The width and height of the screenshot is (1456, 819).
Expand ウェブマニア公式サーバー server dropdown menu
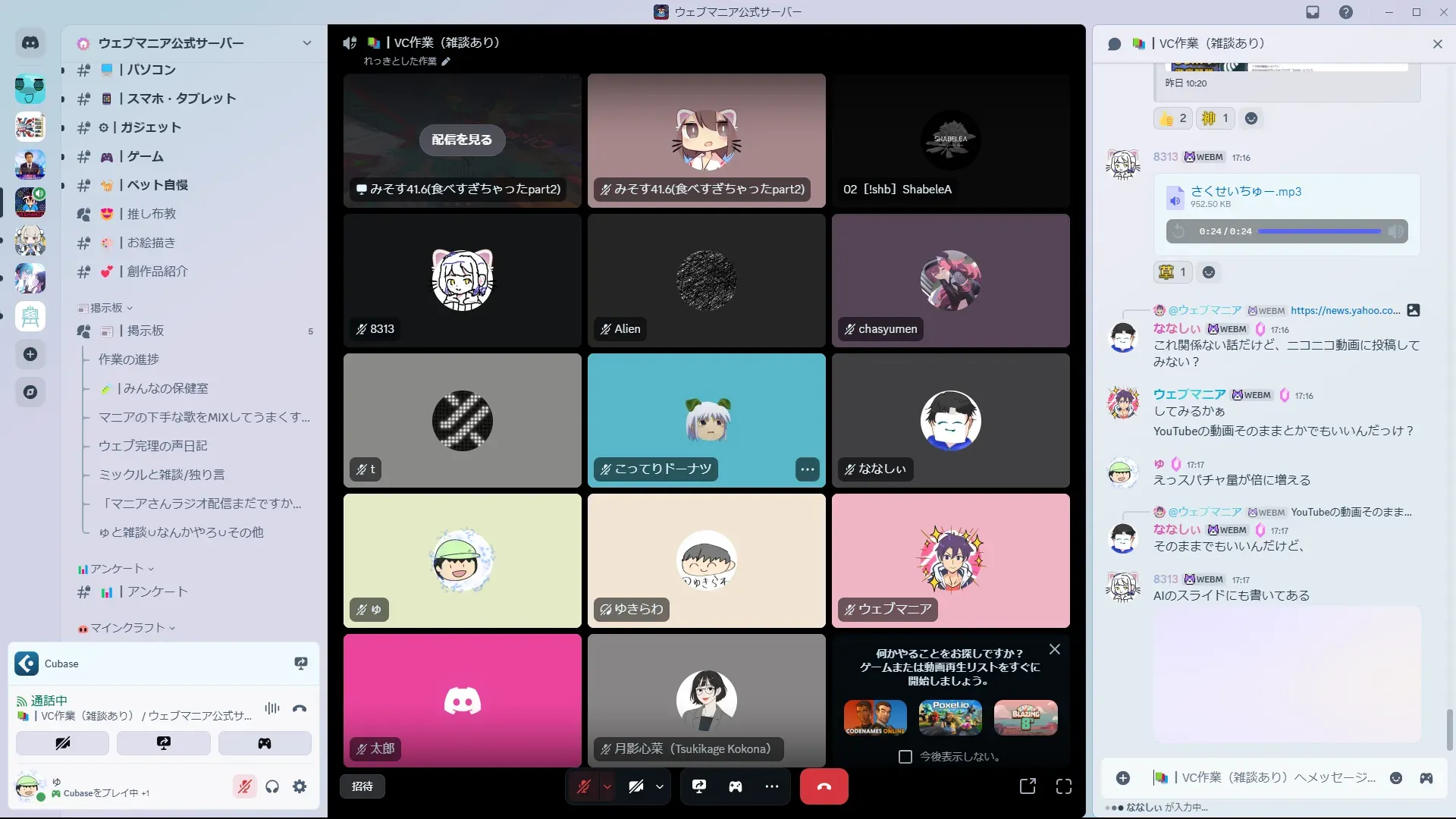pos(306,43)
